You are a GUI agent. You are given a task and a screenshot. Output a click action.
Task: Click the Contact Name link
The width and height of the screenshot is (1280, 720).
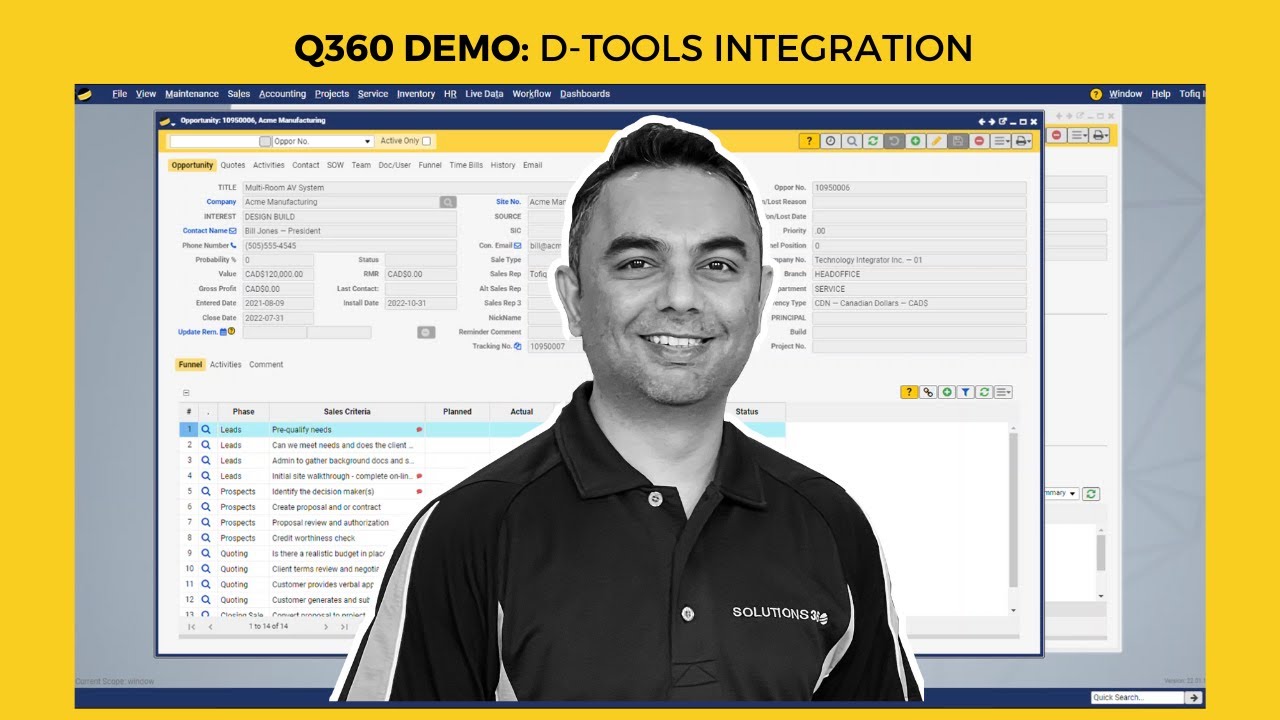[x=205, y=231]
